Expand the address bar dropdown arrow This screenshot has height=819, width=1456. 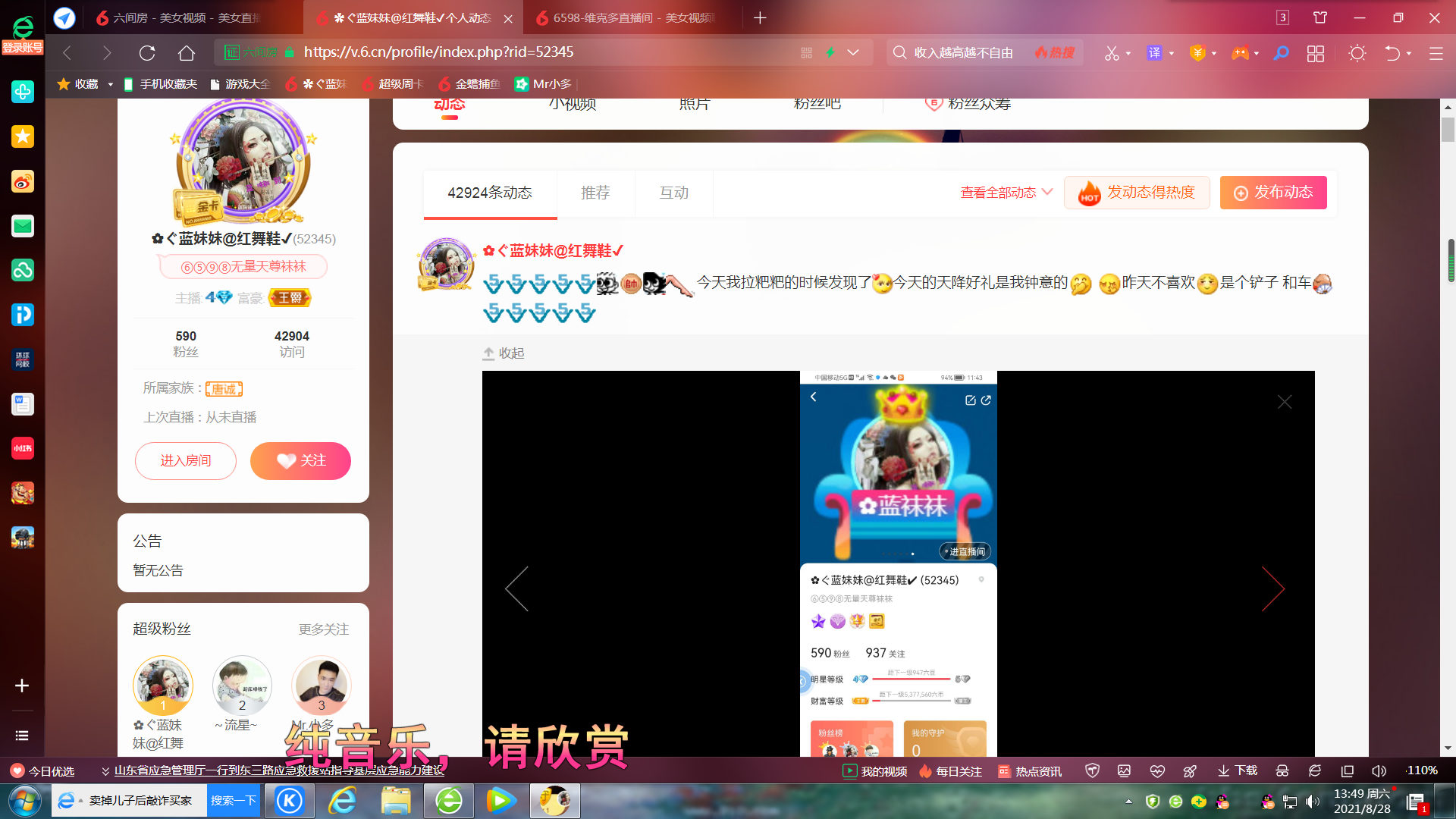853,53
